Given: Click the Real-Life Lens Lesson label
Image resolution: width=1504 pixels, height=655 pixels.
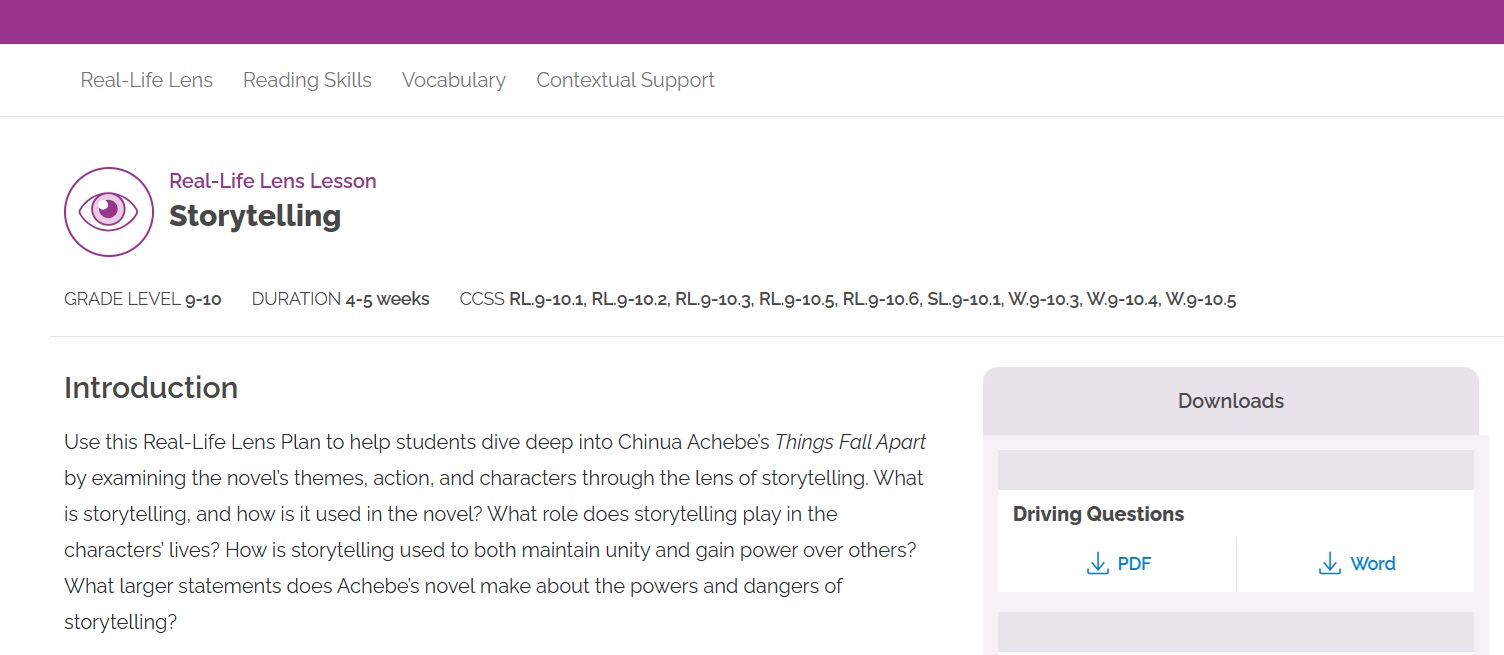Looking at the screenshot, I should [x=273, y=181].
